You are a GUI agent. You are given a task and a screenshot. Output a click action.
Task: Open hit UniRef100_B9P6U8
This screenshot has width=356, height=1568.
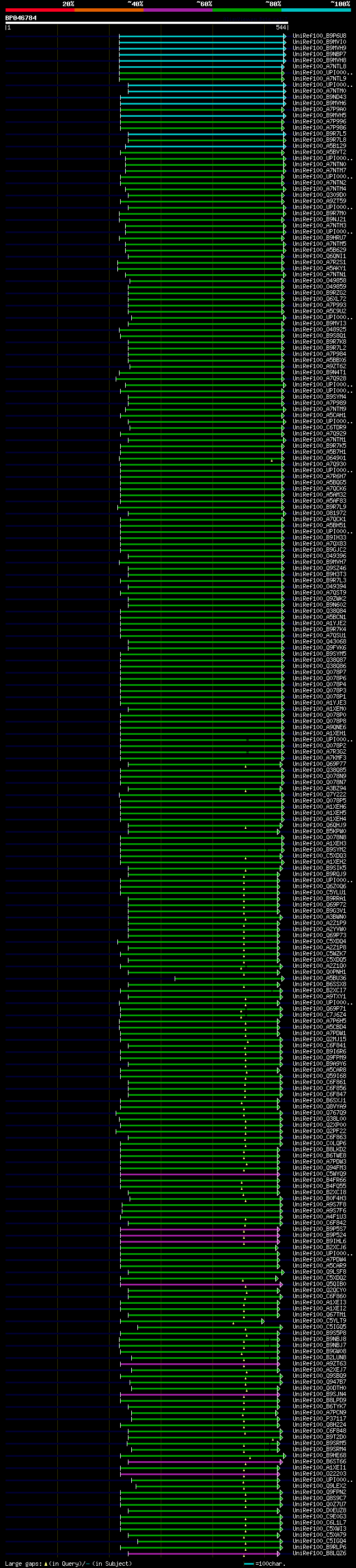click(x=319, y=36)
